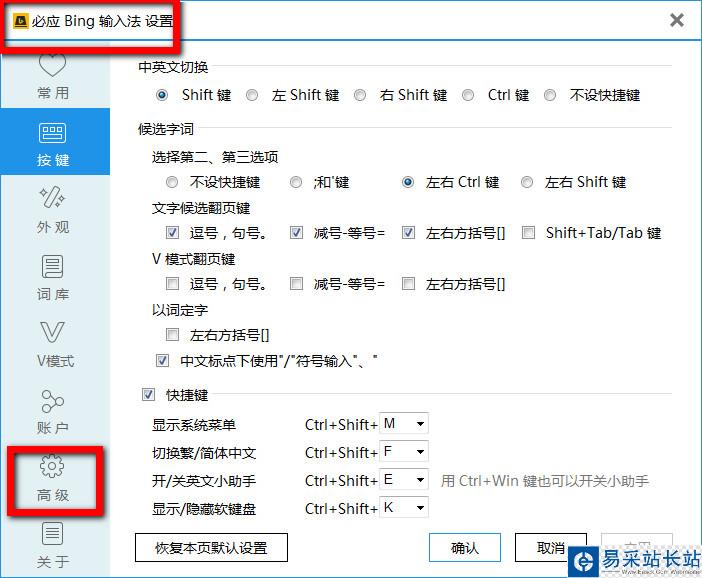Click the 候选字词 section heading
The width and height of the screenshot is (702, 578).
166,129
